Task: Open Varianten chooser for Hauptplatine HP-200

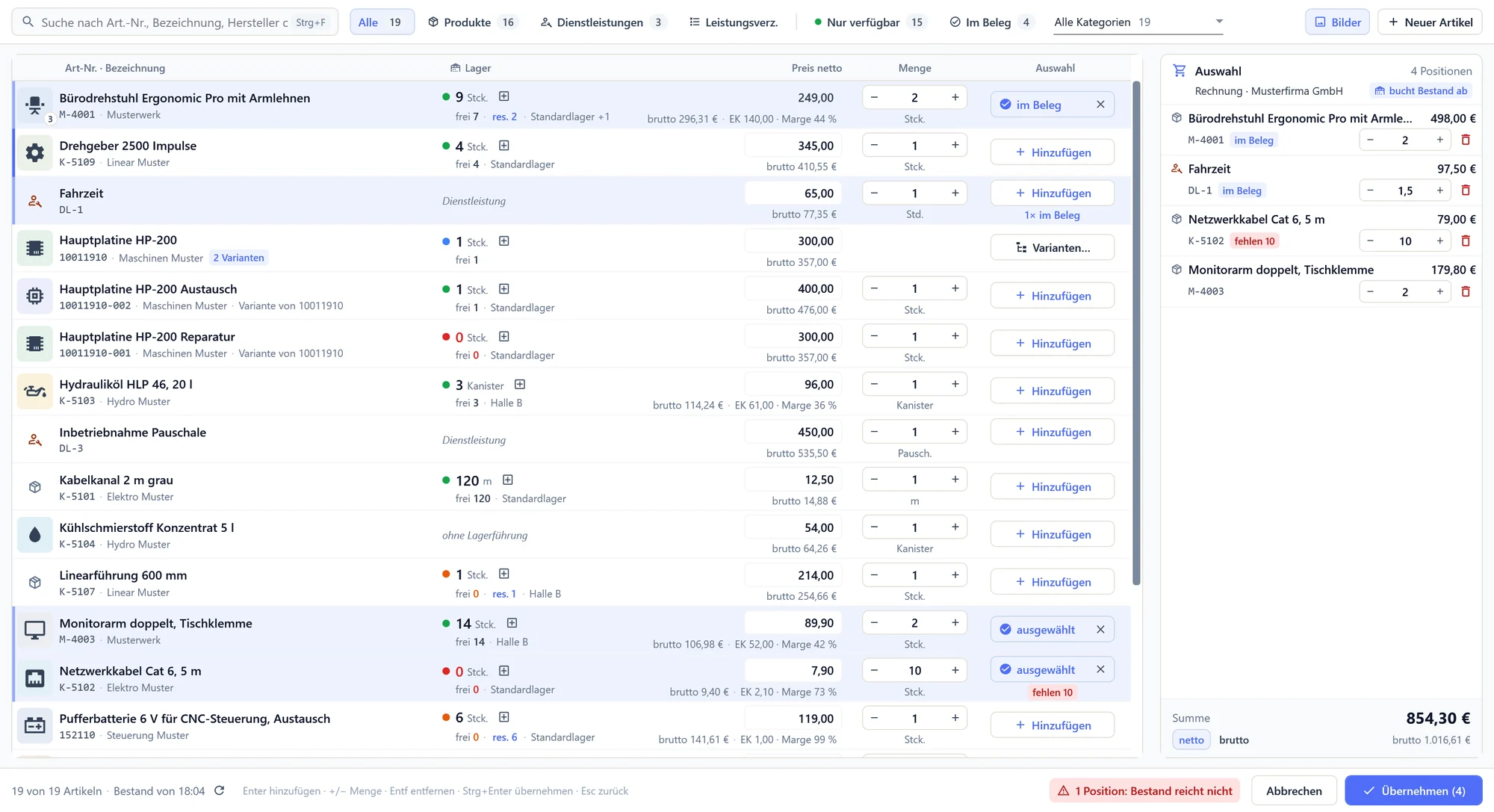Action: (1052, 248)
